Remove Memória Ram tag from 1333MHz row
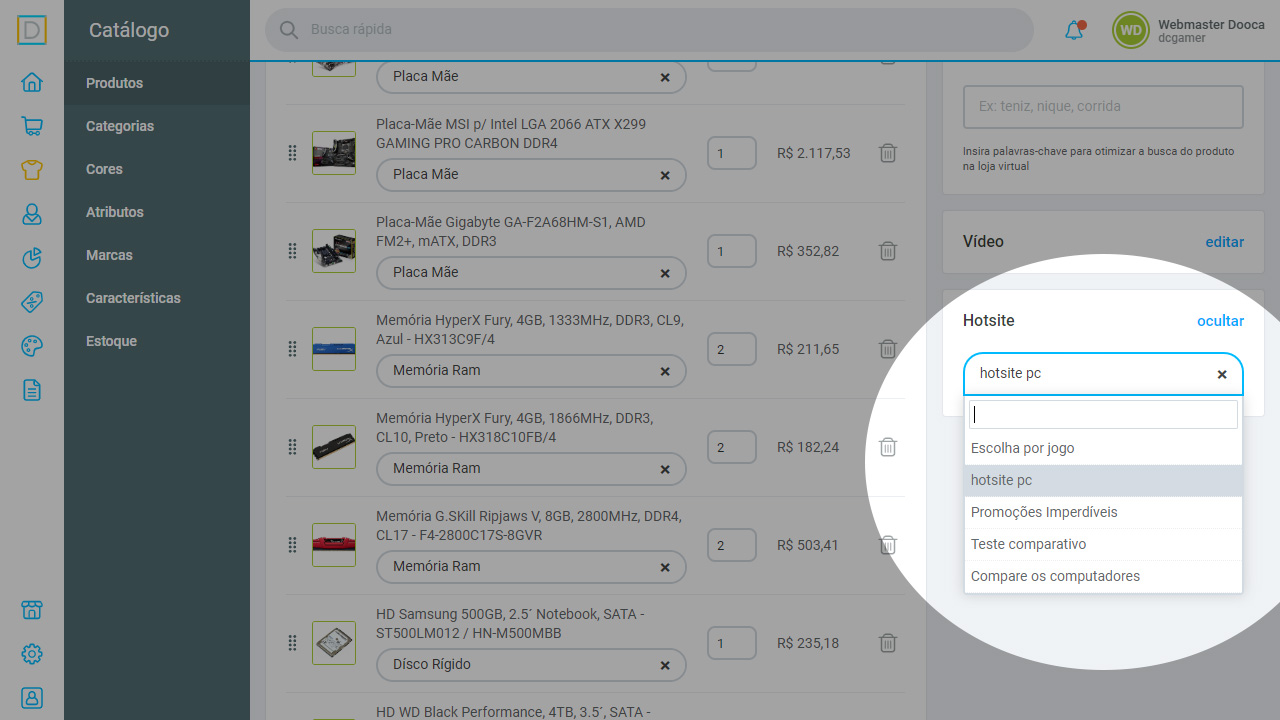Screen dimensions: 1280x720 665,371
